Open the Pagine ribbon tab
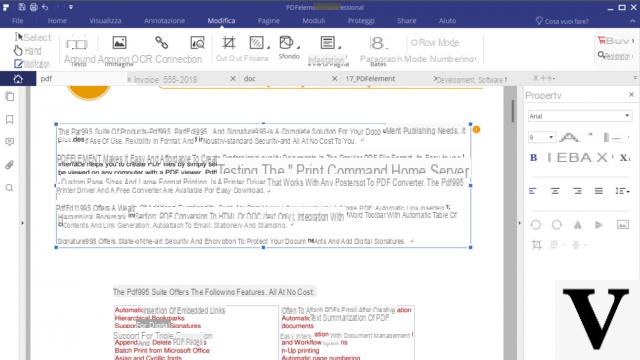 (x=269, y=20)
